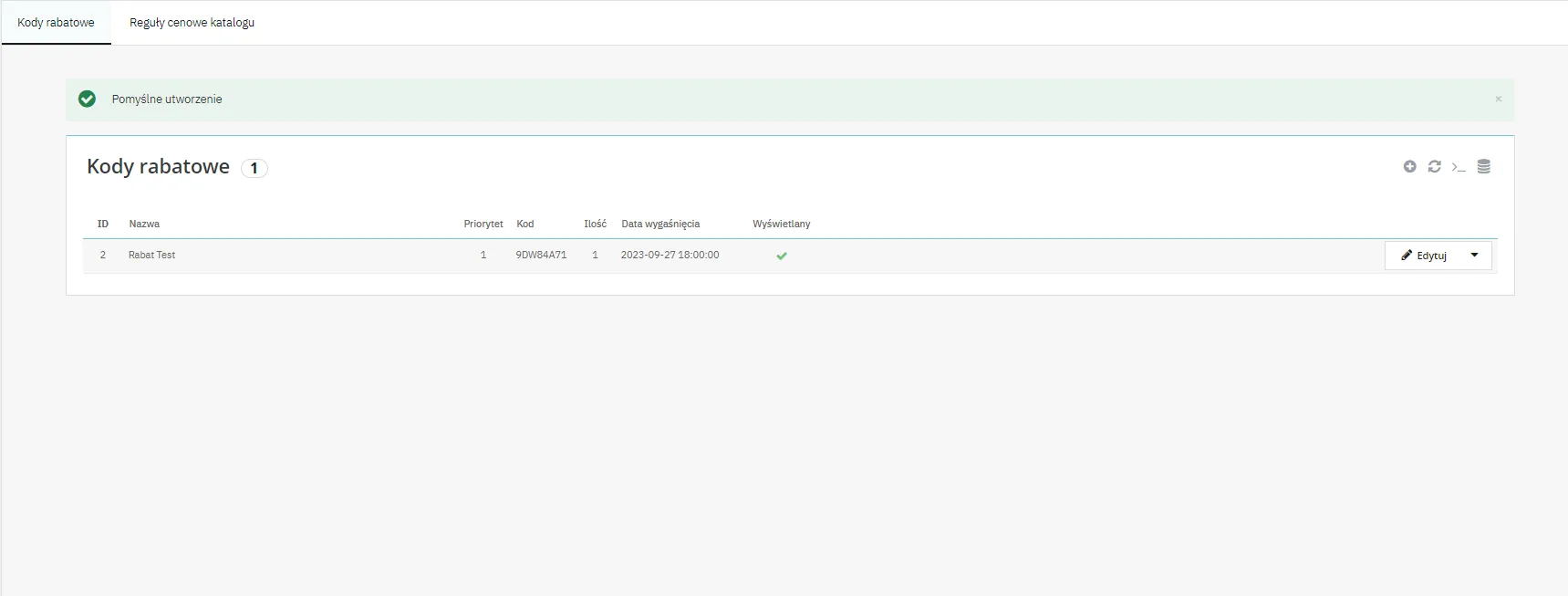Click the record count badge next to heading
The image size is (1568, 596).
coord(254,168)
